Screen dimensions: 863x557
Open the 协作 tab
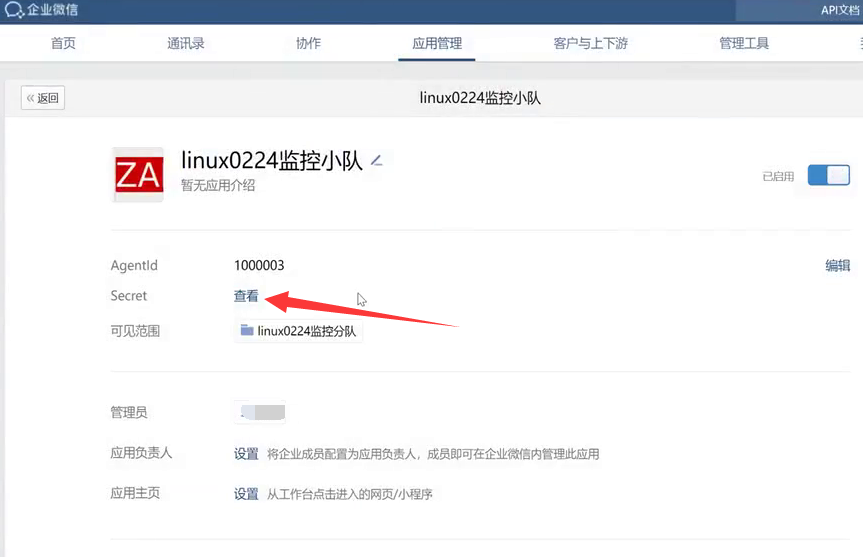click(x=308, y=43)
